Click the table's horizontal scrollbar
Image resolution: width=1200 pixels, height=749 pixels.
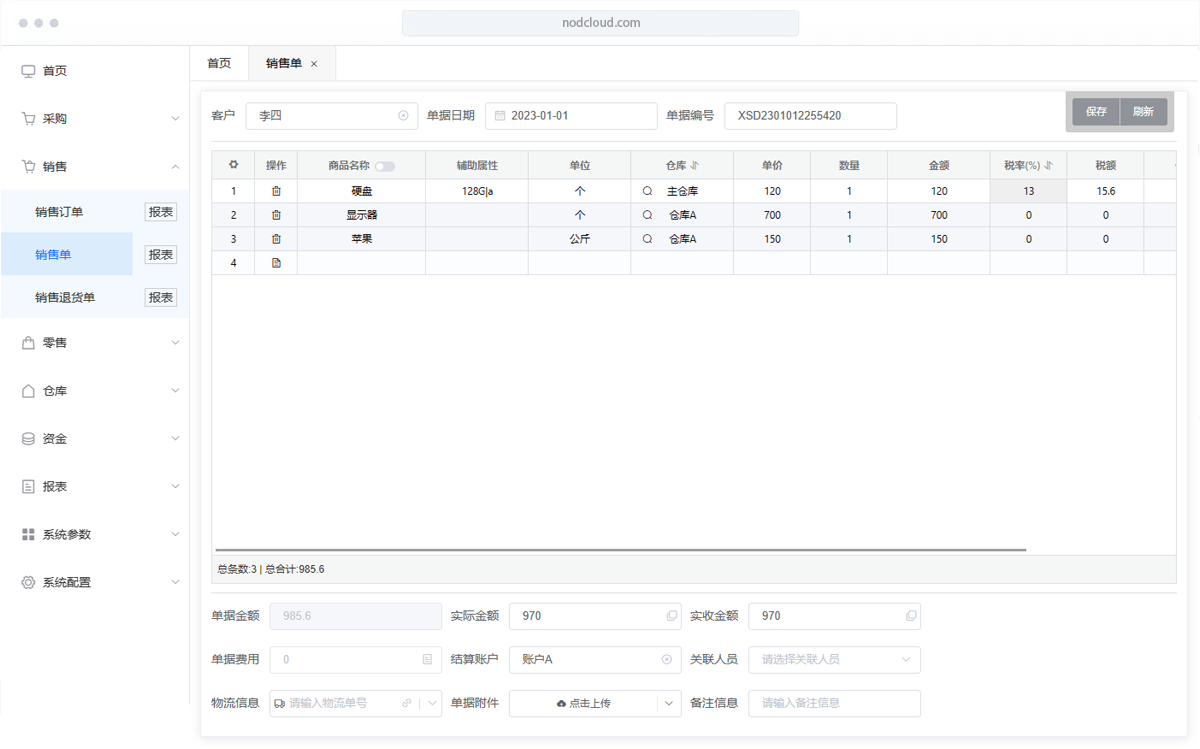[x=620, y=550]
